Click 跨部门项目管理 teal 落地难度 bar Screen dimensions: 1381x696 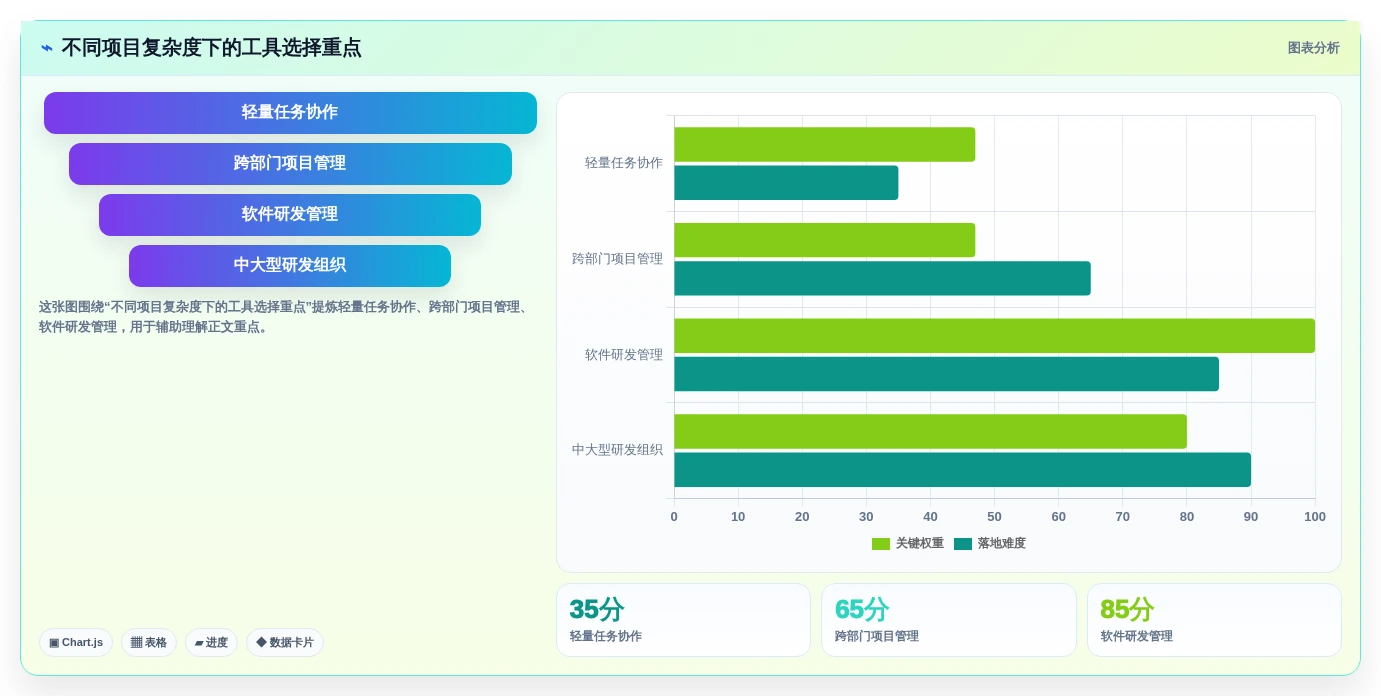pyautogui.click(x=883, y=278)
